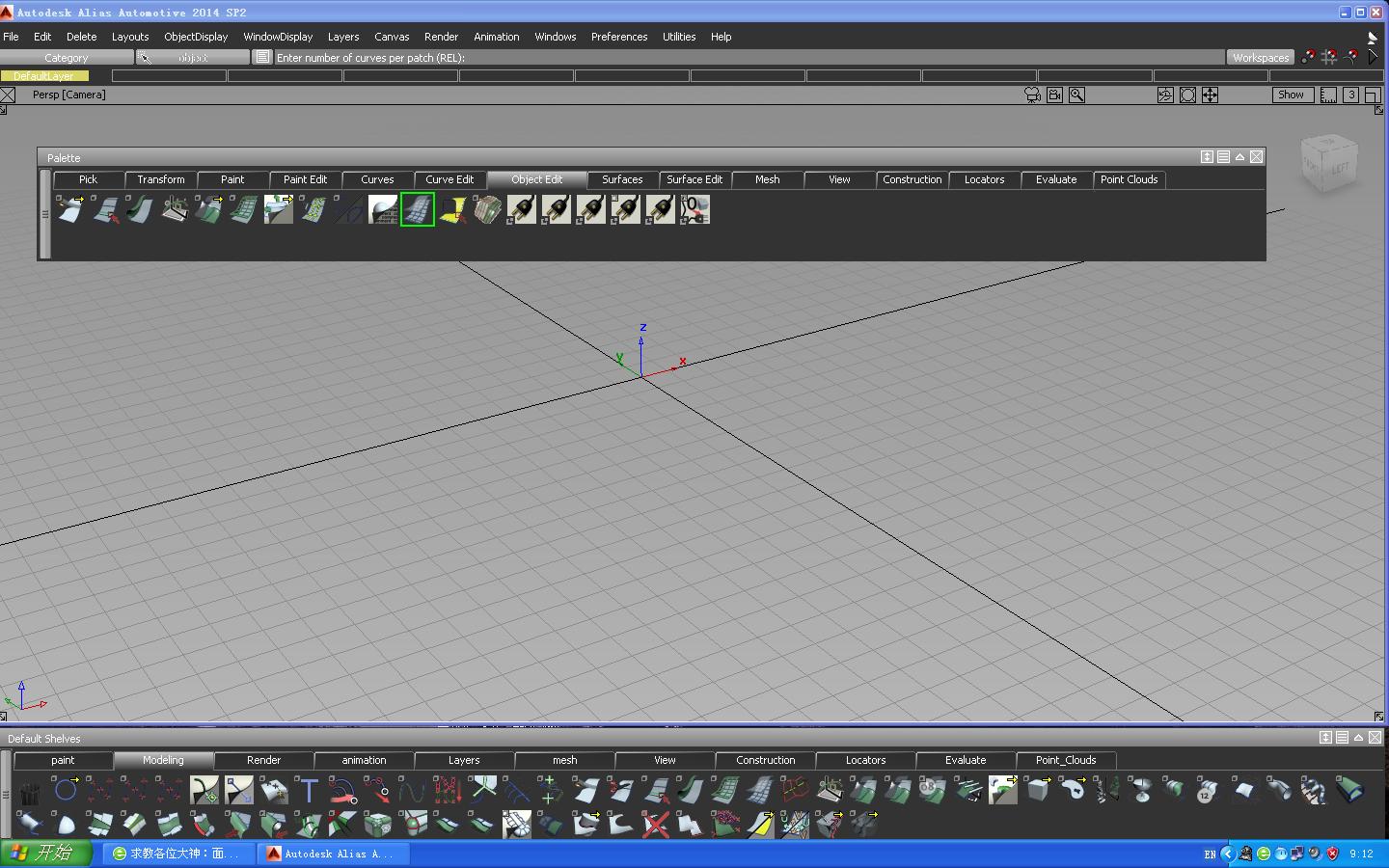Viewport: 1389px width, 868px height.
Task: Toggle point snap magnet icon
Action: tap(1308, 58)
